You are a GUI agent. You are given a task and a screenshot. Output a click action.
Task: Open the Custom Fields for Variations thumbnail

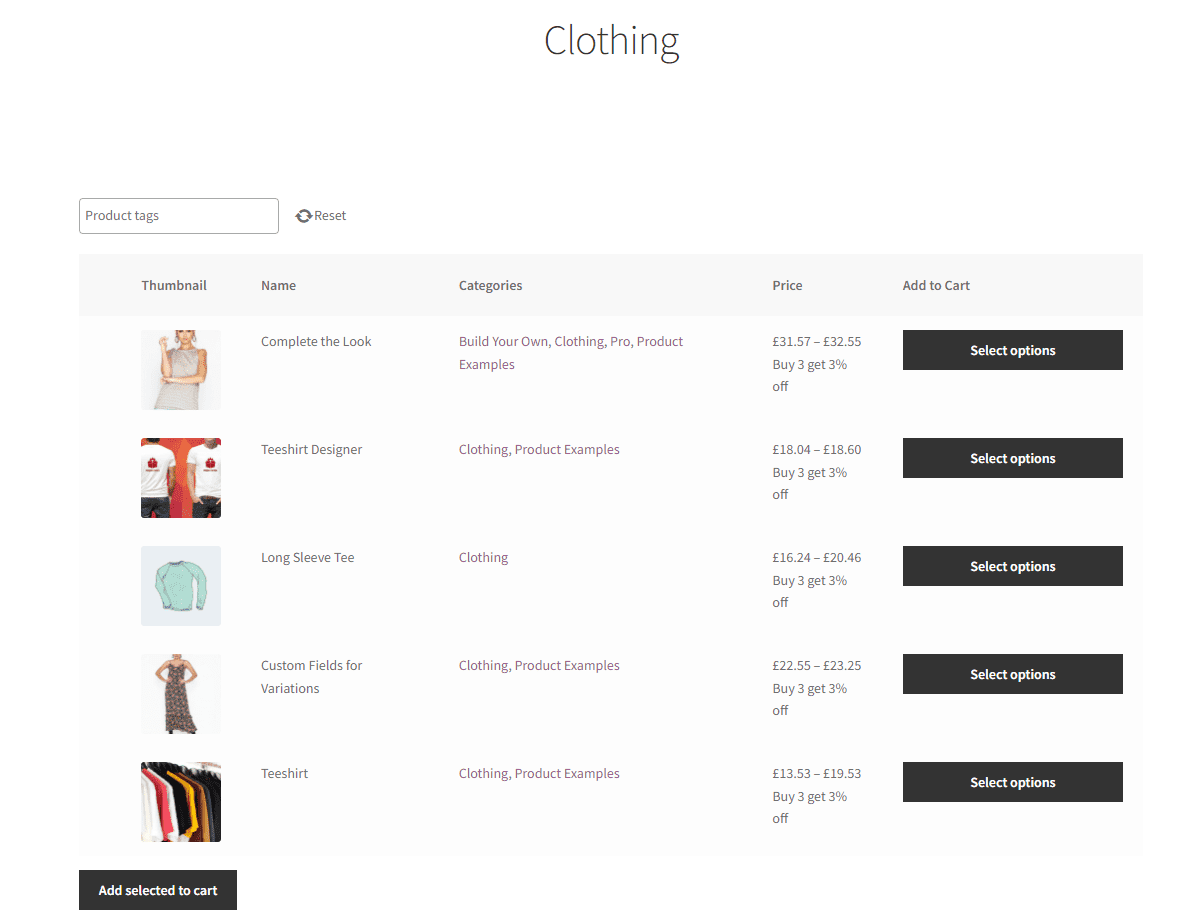(181, 694)
